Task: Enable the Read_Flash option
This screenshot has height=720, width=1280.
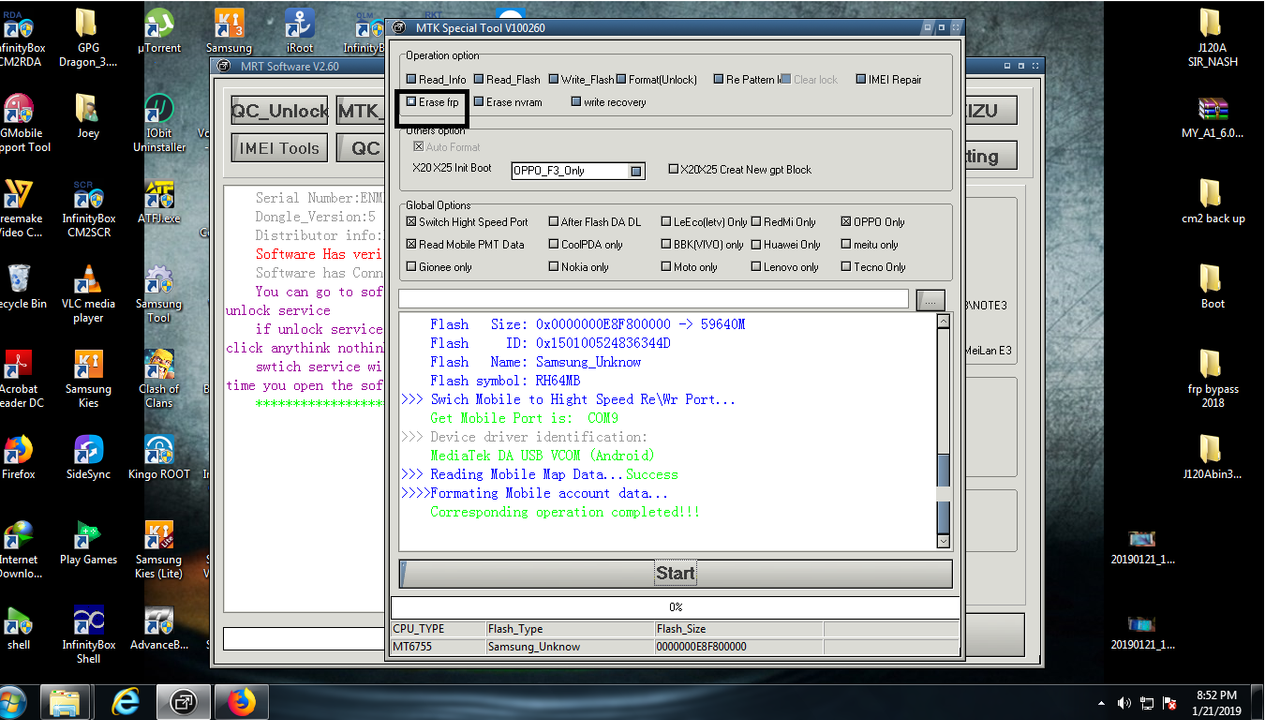Action: [x=479, y=79]
